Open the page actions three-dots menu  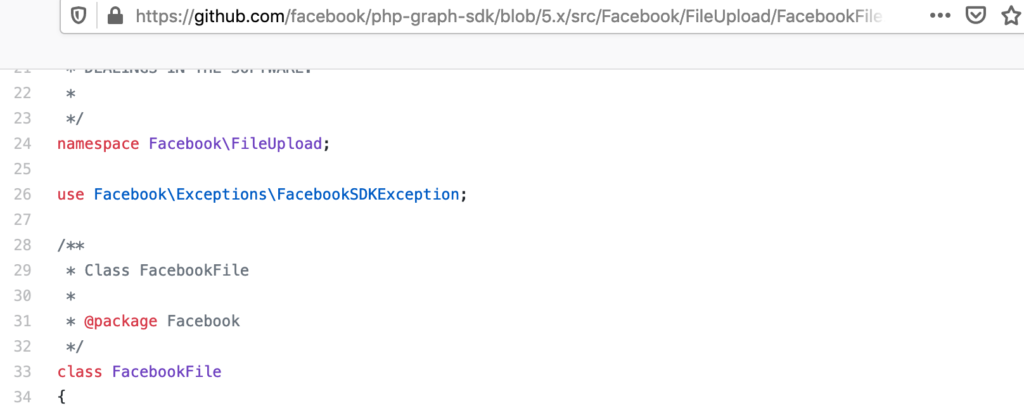click(940, 16)
